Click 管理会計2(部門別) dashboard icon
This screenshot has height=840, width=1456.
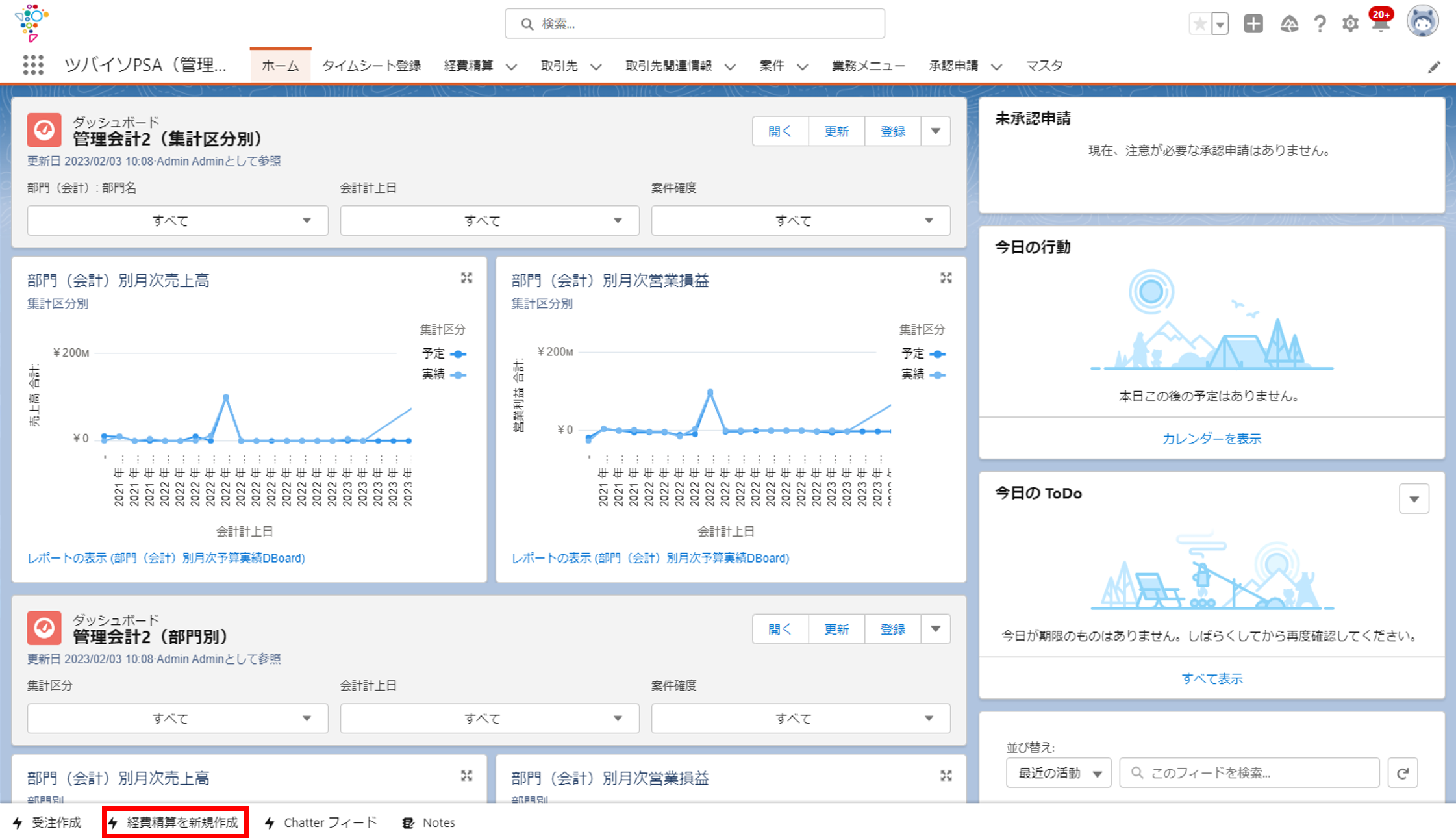44,628
